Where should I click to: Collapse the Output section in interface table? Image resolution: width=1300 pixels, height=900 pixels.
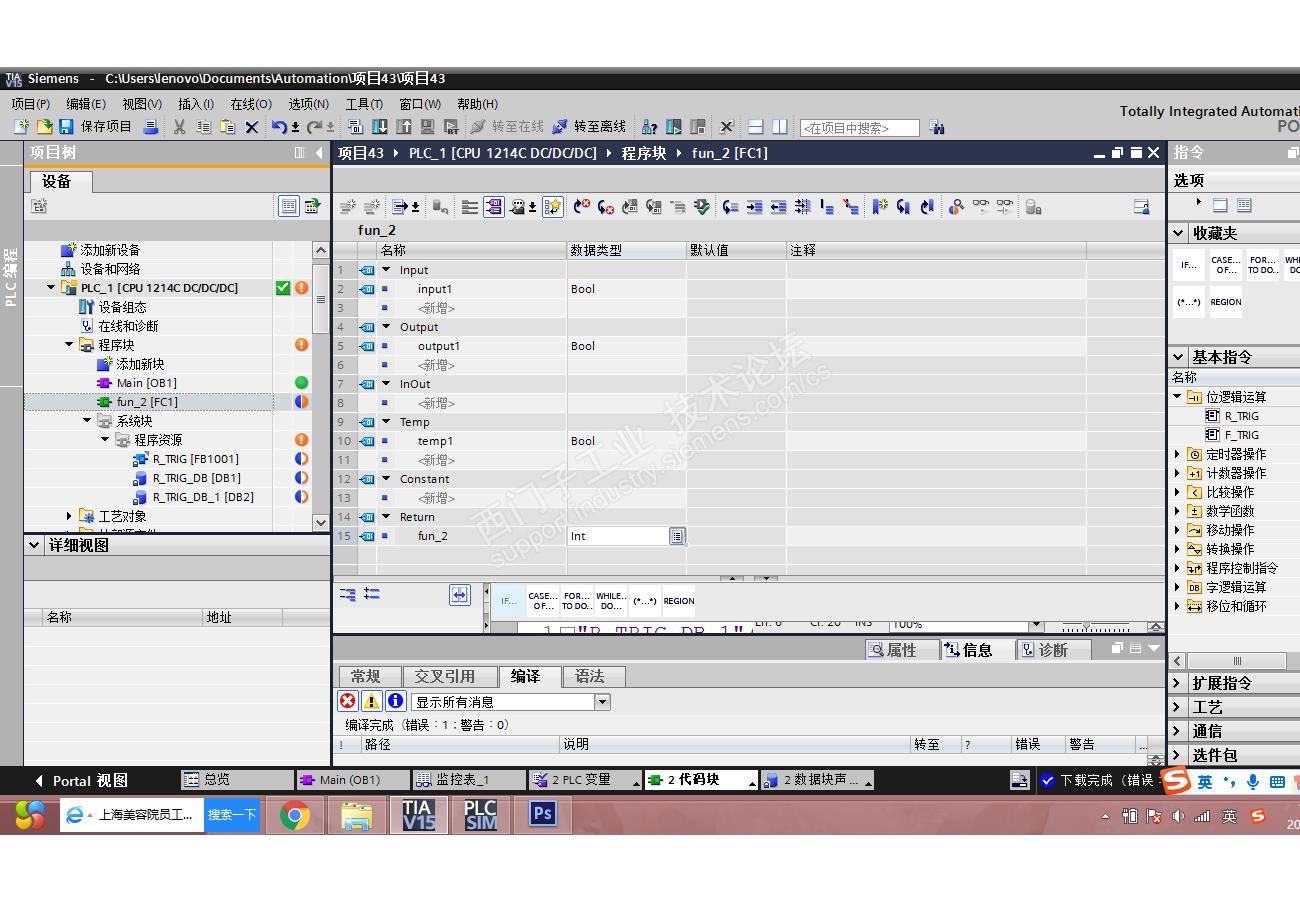[x=387, y=327]
